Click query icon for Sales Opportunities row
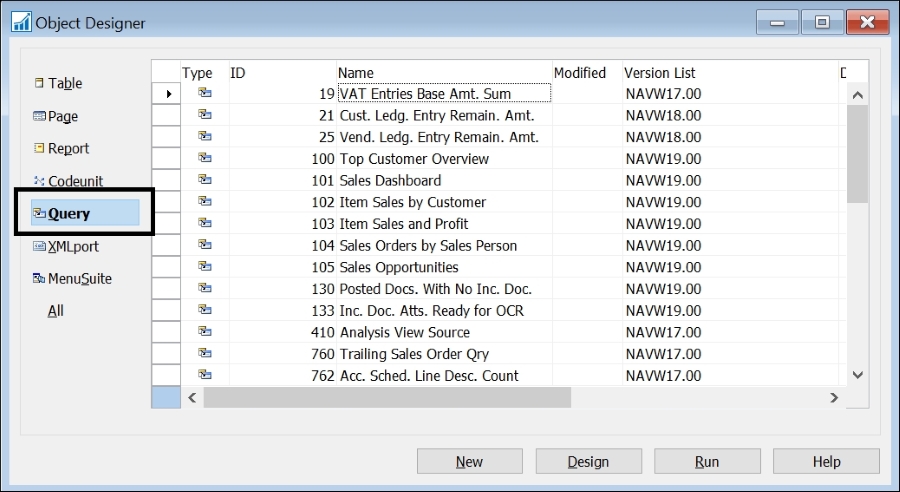The width and height of the screenshot is (900, 492). point(205,266)
